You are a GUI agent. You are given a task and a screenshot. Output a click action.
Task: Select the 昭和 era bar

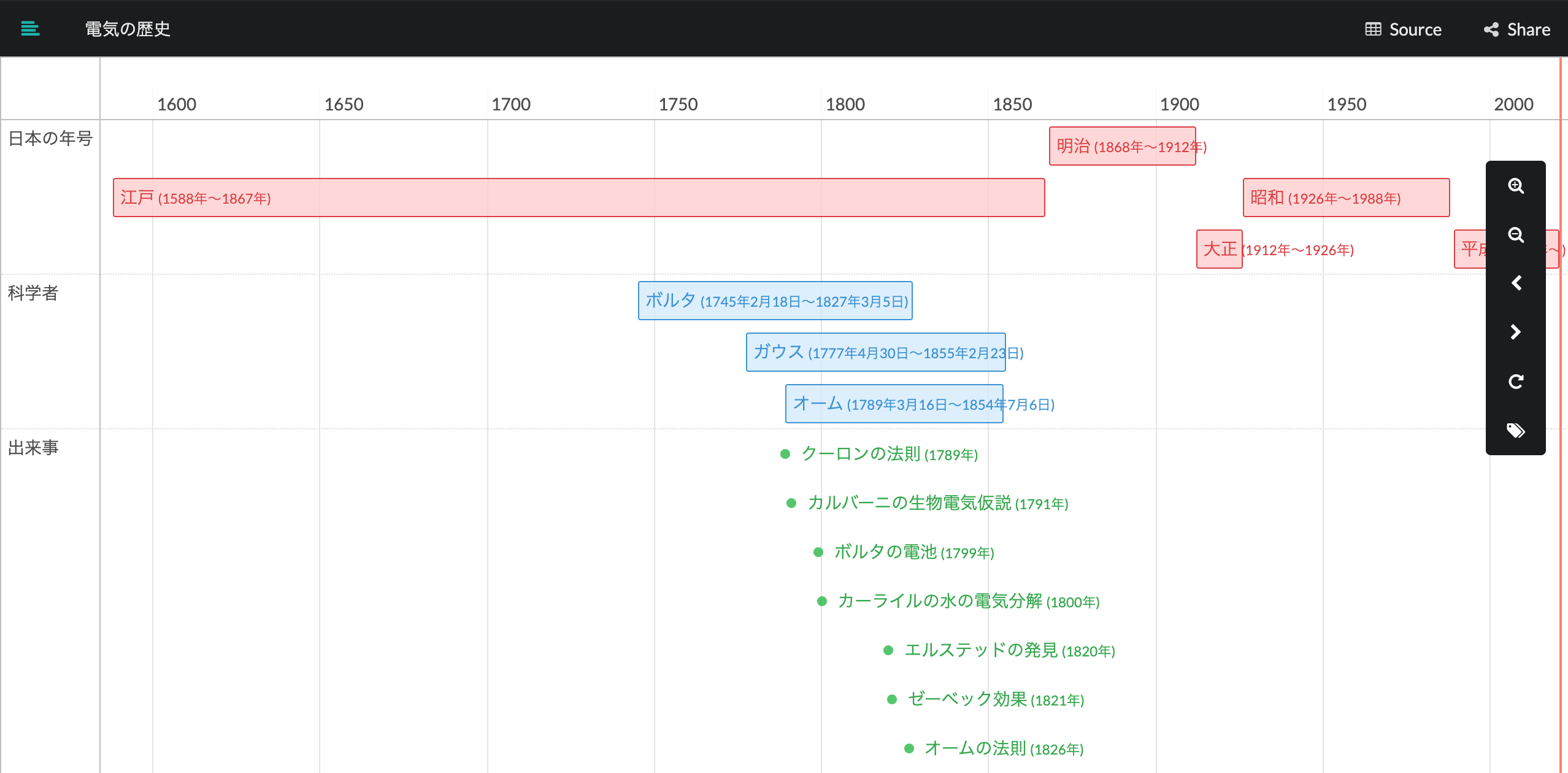tap(1346, 198)
